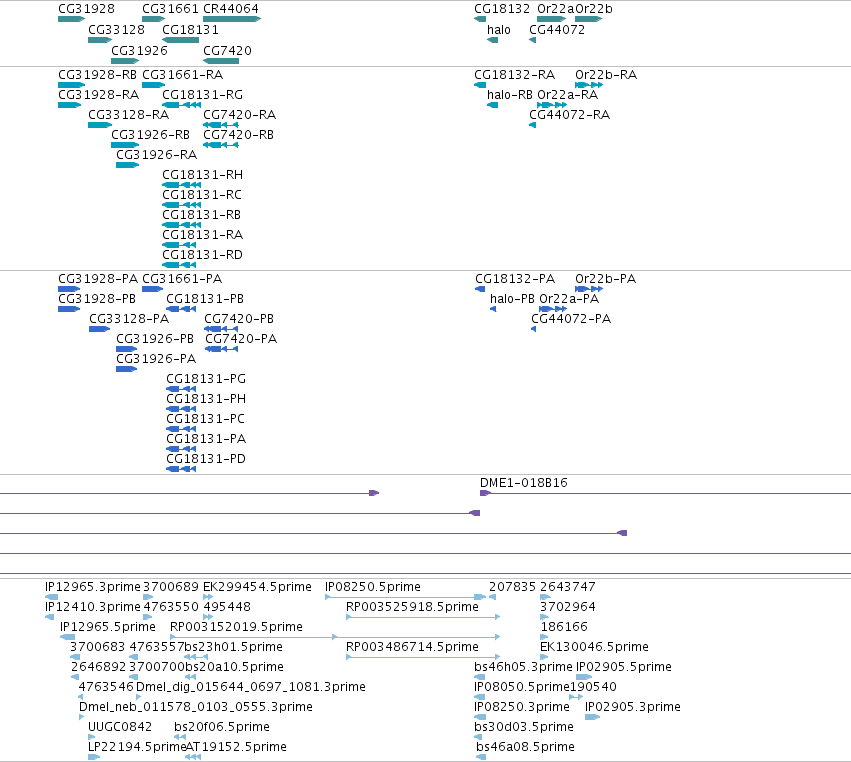Viewport: 851px width, 762px height.
Task: Click protein CG33128-PA
Action: (129, 319)
